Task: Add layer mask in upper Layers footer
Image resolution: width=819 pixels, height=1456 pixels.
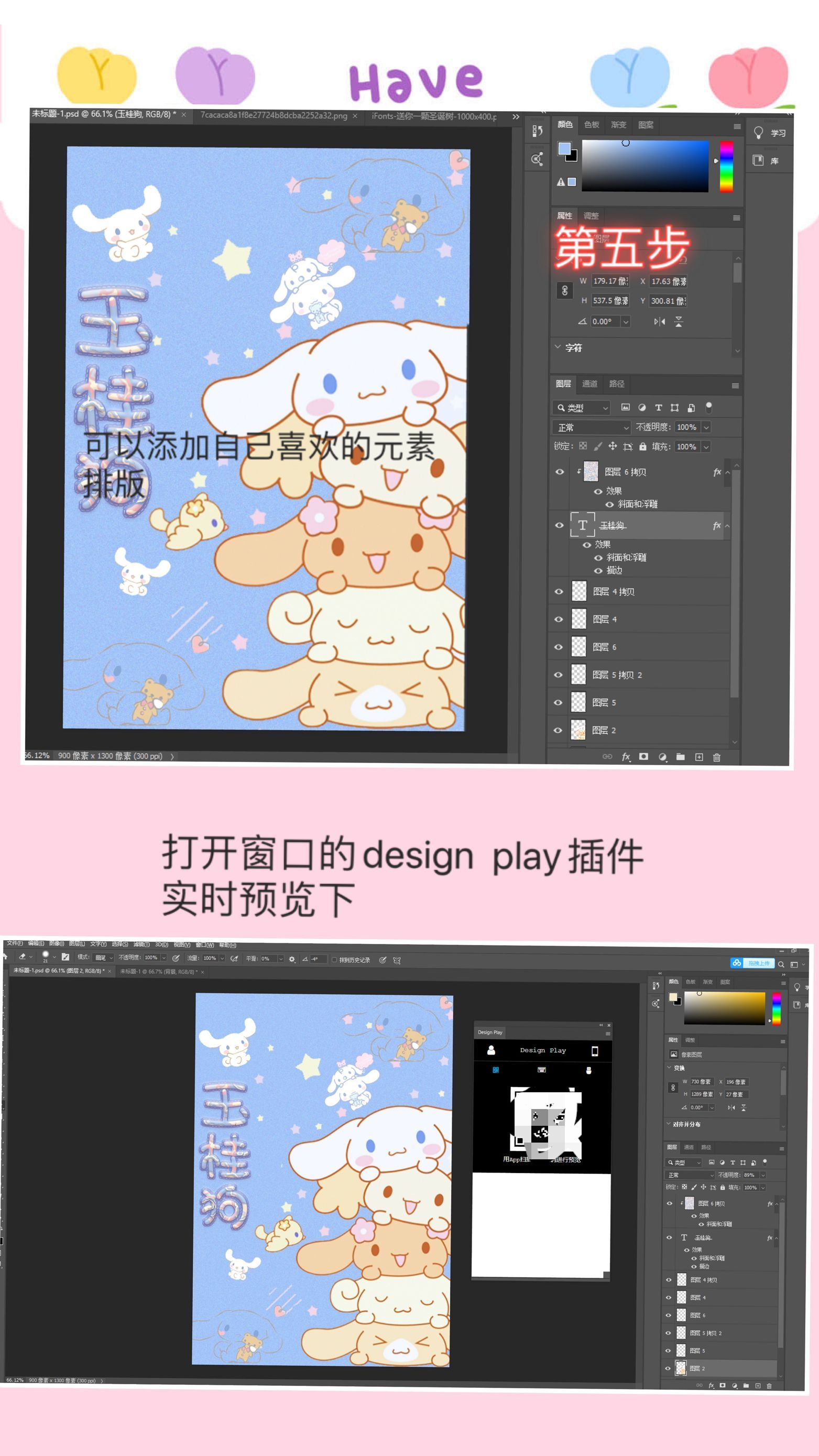Action: tap(644, 757)
